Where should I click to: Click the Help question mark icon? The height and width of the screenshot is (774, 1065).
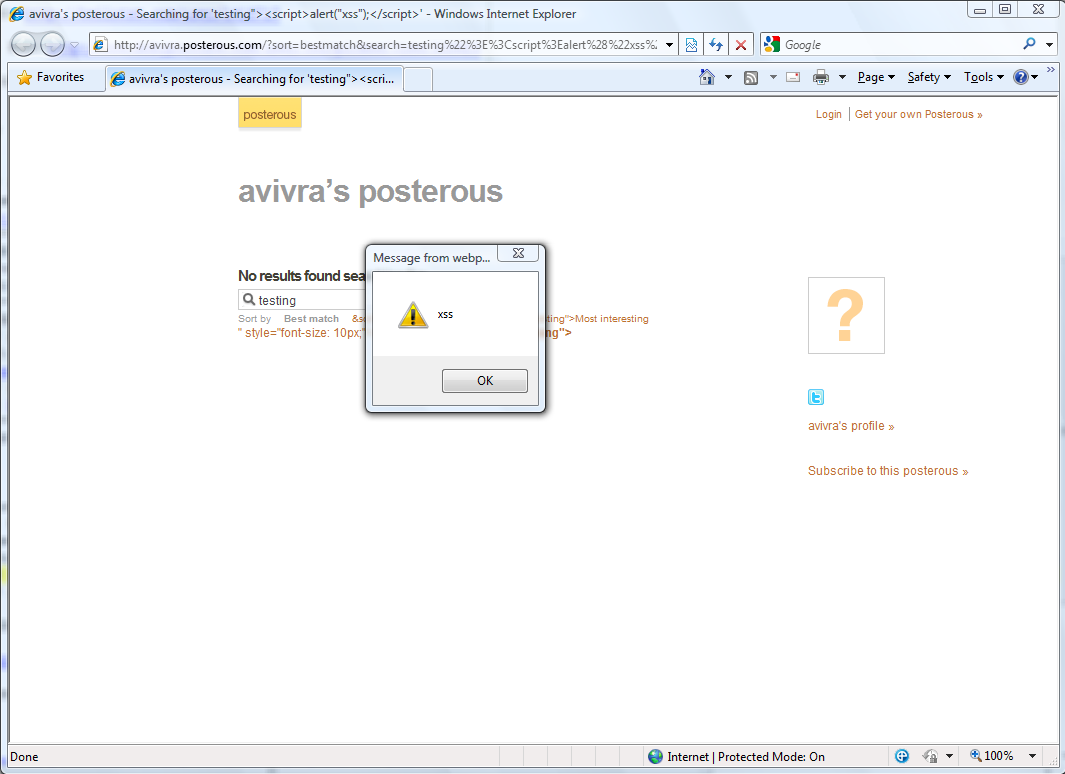tap(1020, 77)
